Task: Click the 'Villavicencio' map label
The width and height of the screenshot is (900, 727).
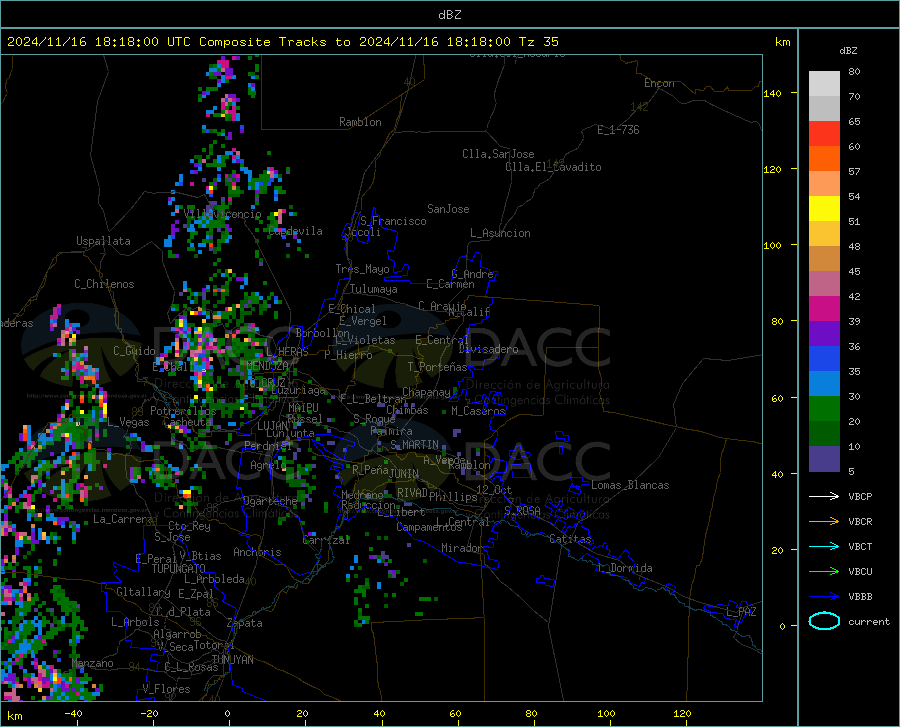Action: (223, 214)
